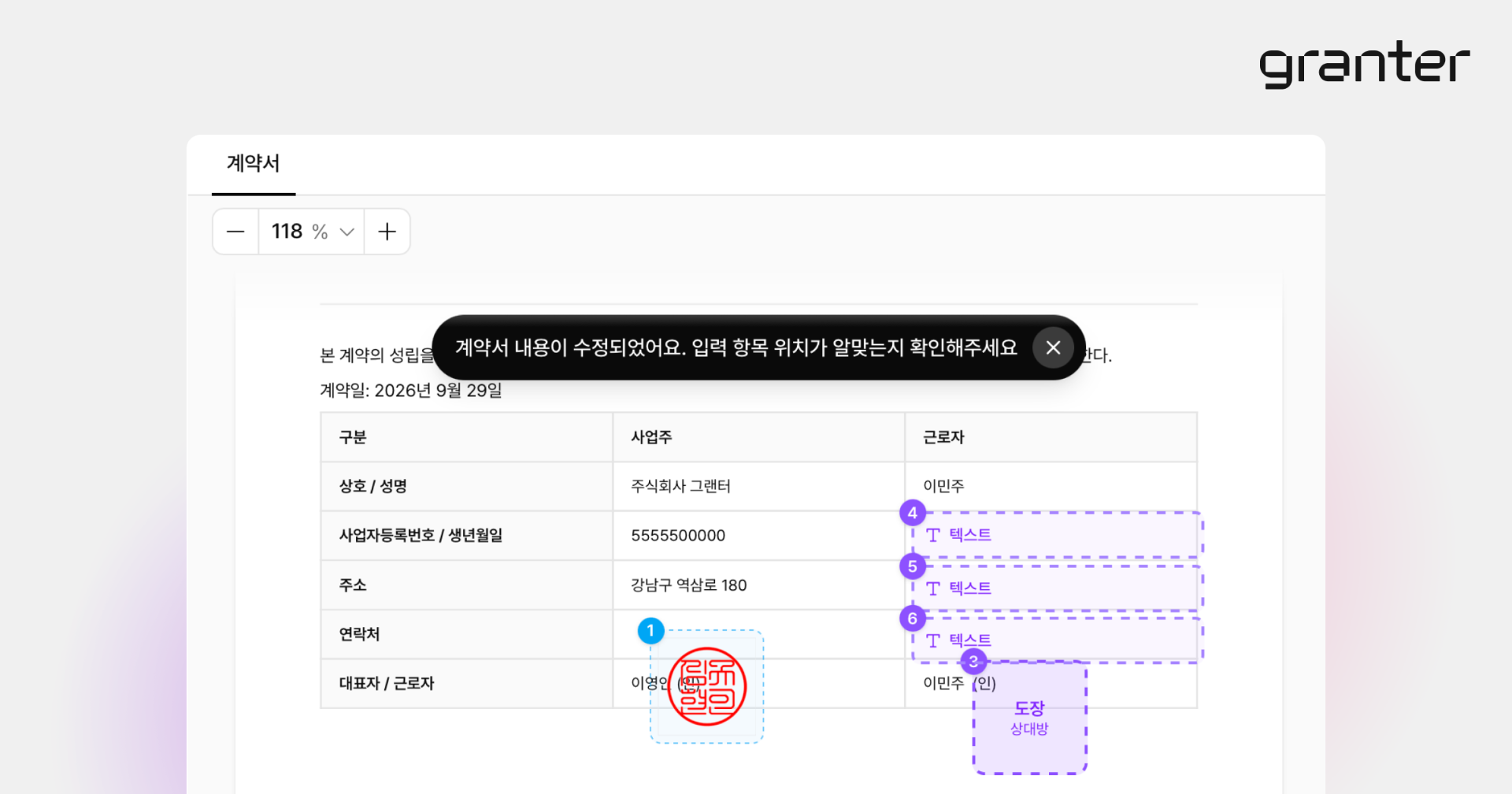Select the 계약서 tab

coord(254,164)
